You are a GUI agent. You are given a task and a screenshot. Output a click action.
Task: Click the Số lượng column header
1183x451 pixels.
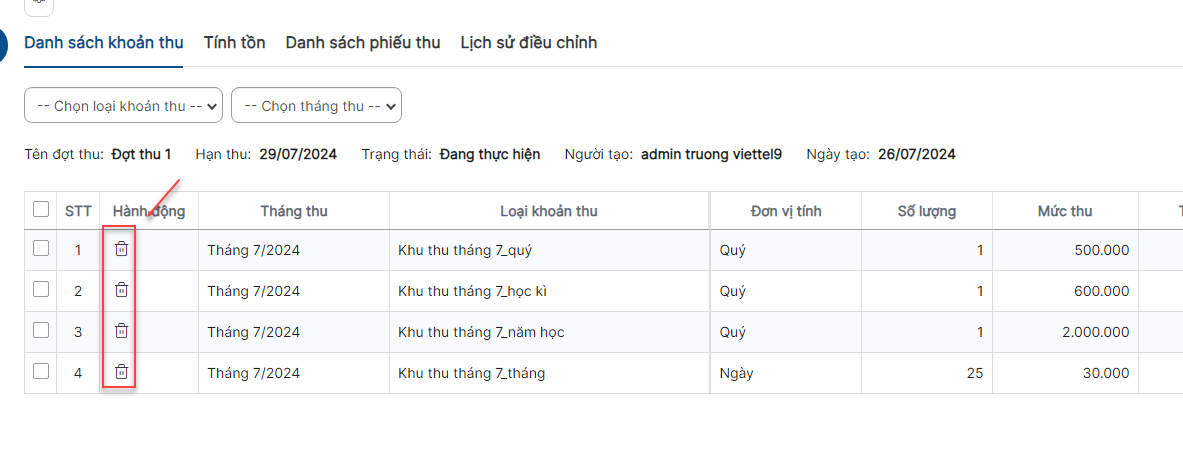(927, 211)
